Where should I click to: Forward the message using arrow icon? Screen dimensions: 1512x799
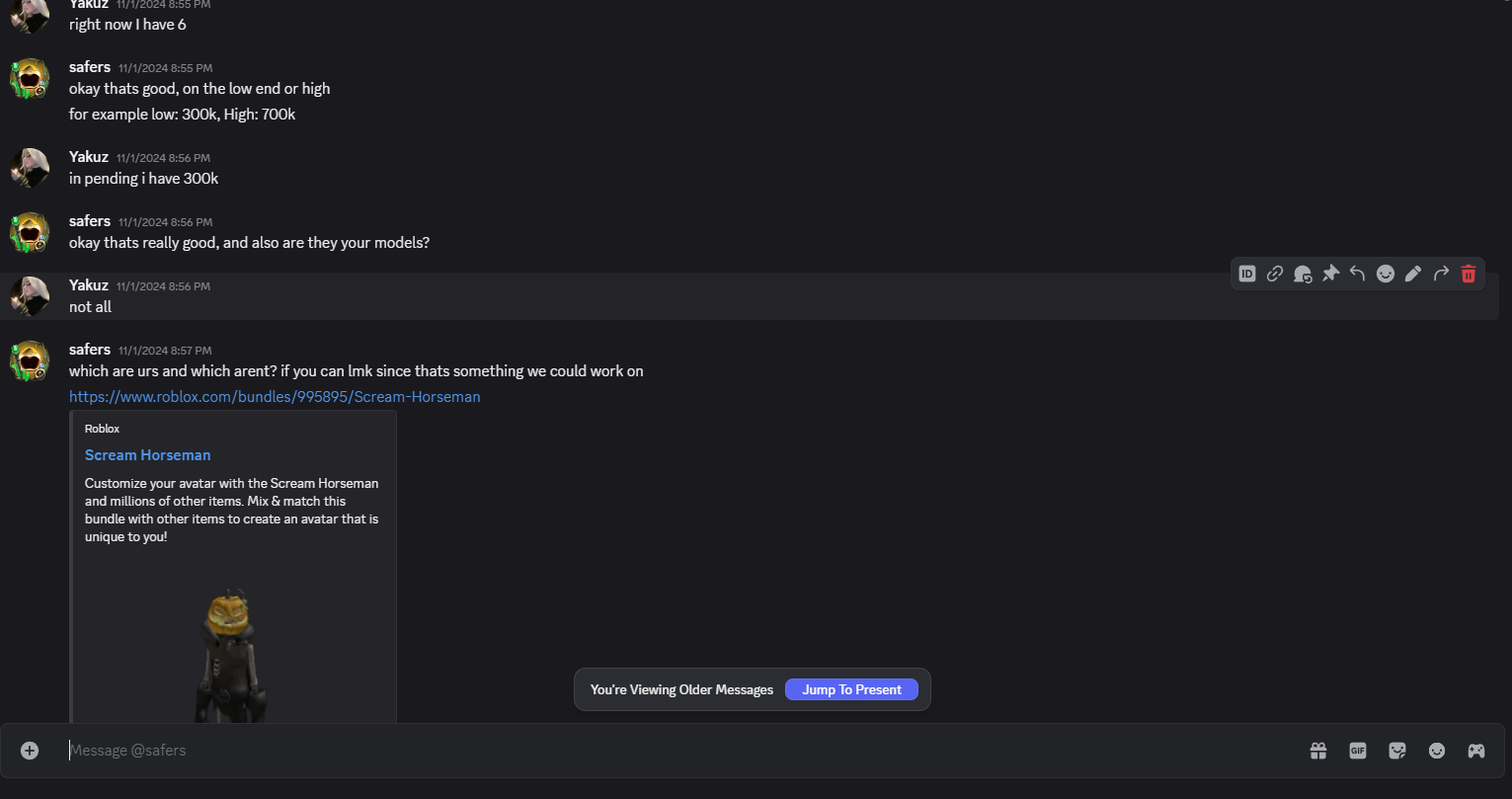point(1441,274)
